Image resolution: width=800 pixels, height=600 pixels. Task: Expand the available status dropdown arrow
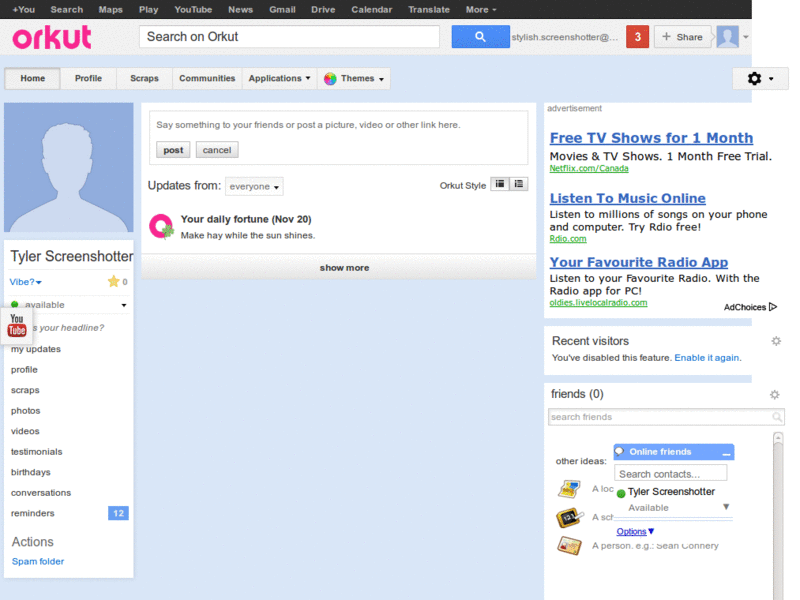pos(124,305)
